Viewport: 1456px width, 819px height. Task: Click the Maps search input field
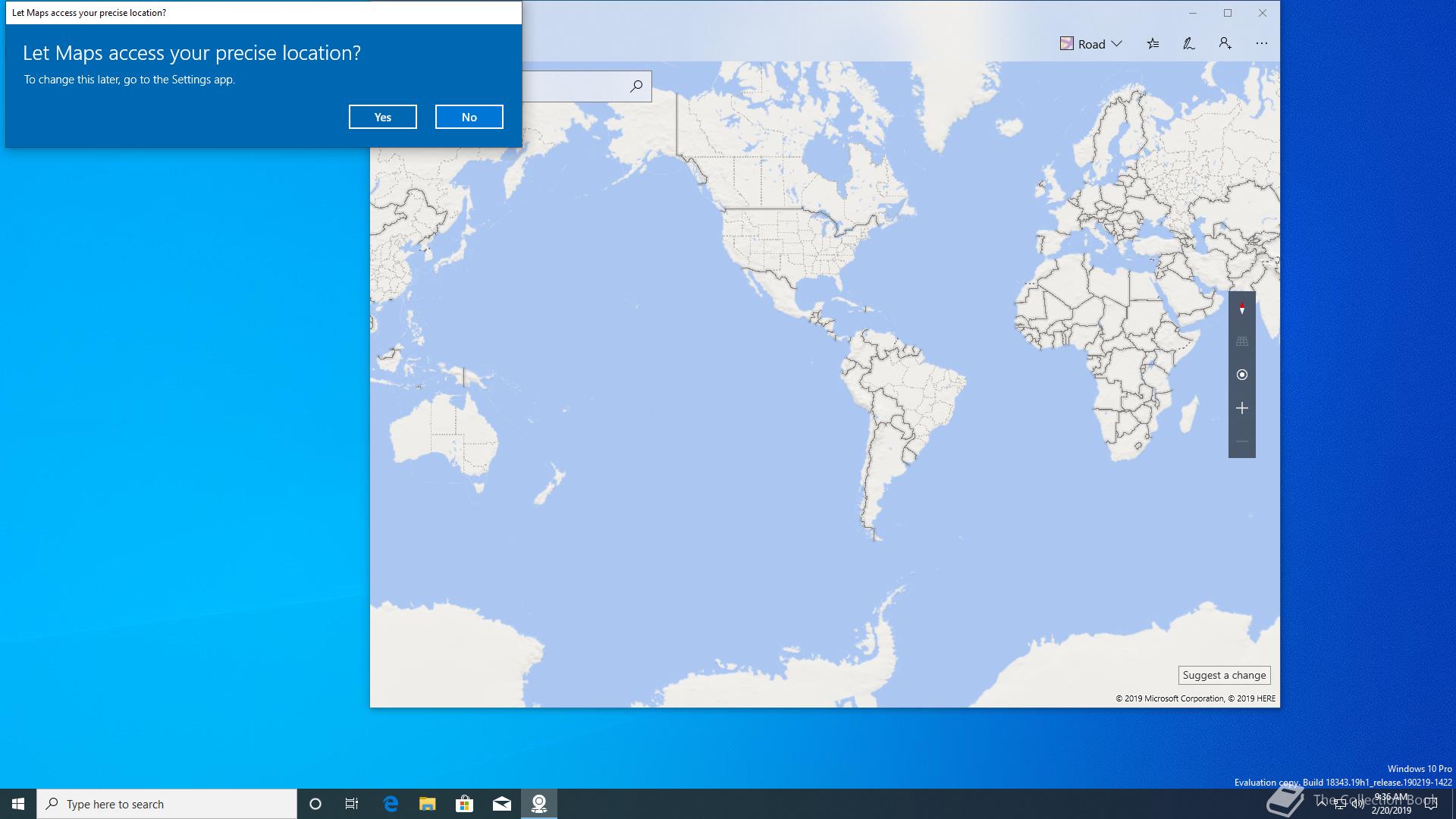coord(573,86)
